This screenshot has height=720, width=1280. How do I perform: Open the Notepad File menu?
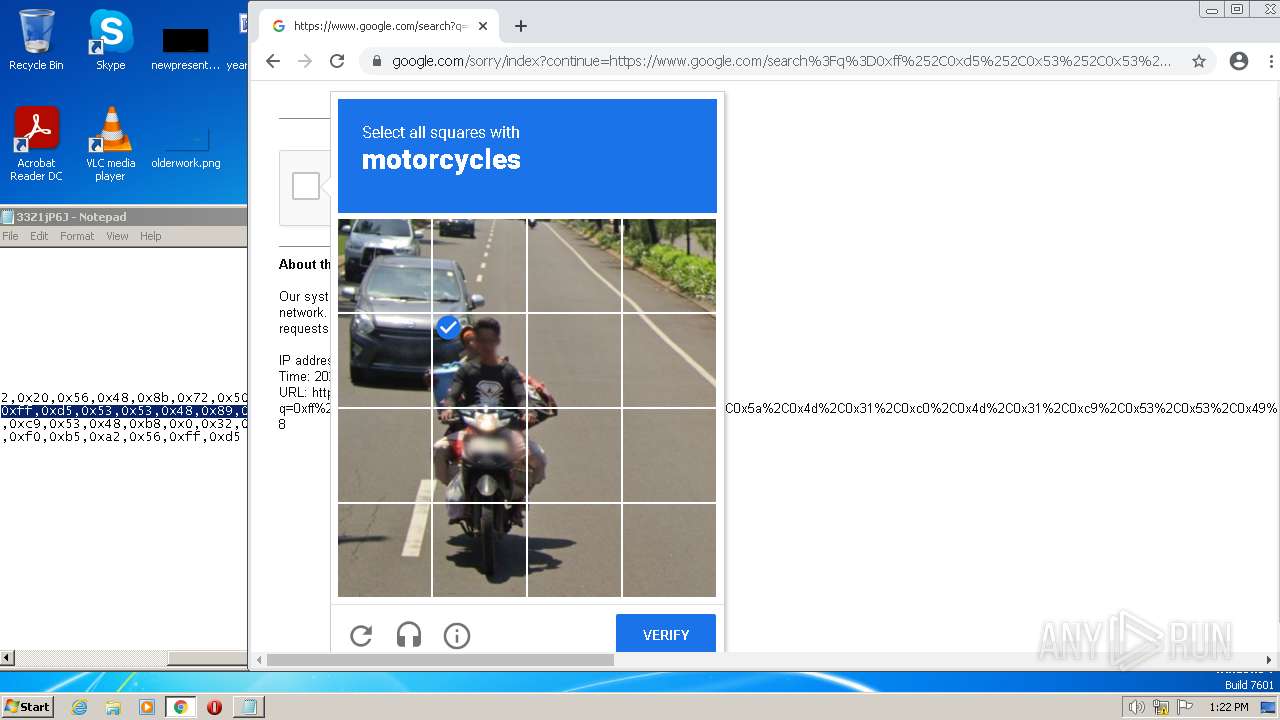point(10,236)
